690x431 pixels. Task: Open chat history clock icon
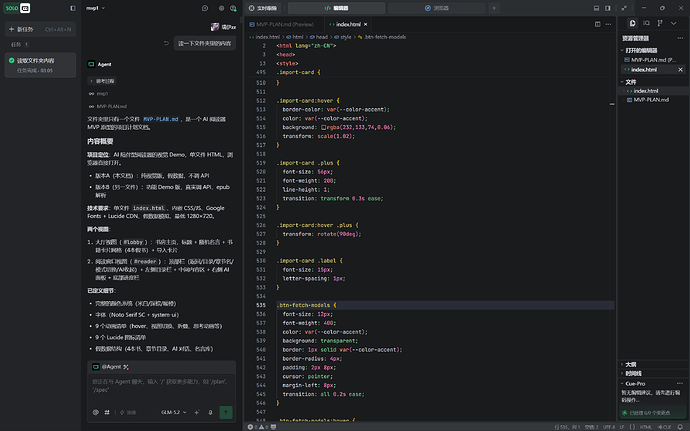click(x=205, y=8)
